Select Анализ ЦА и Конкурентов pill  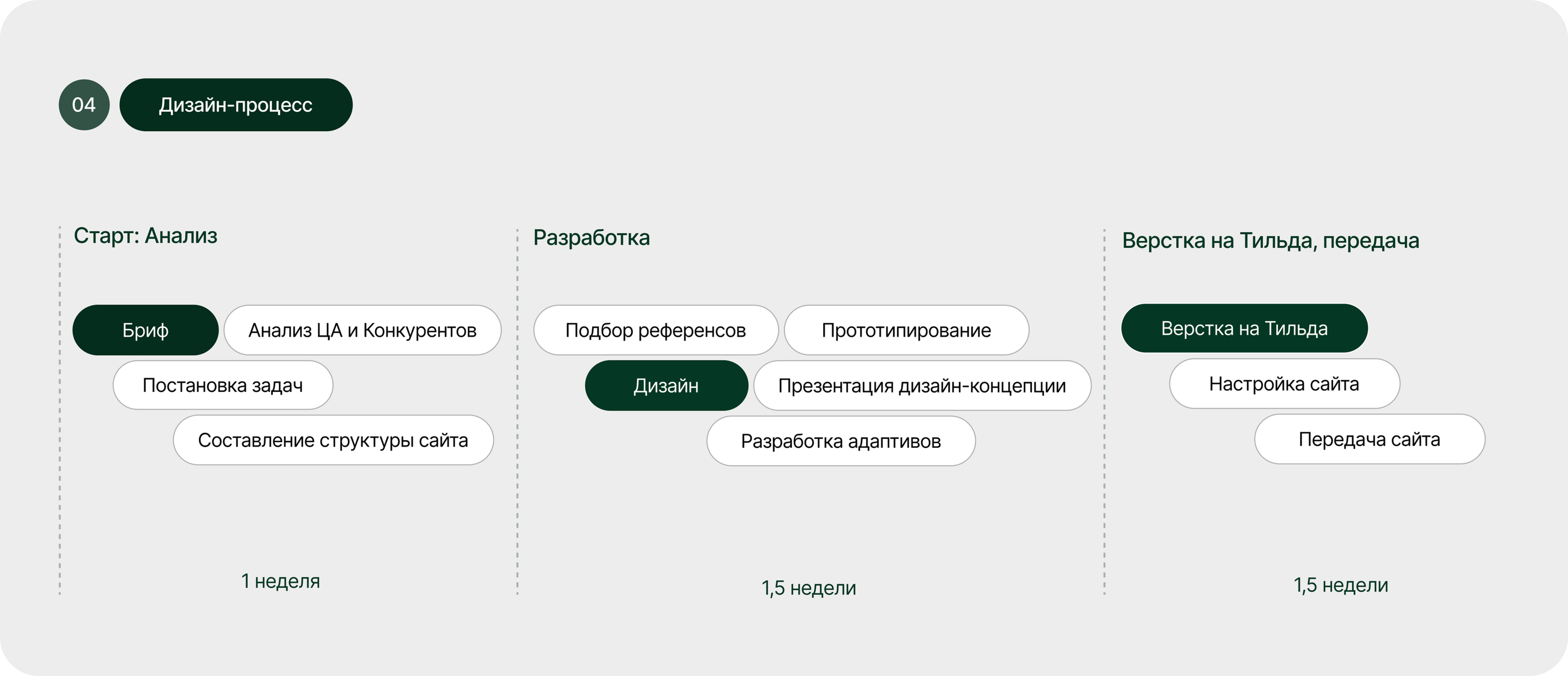click(x=362, y=330)
